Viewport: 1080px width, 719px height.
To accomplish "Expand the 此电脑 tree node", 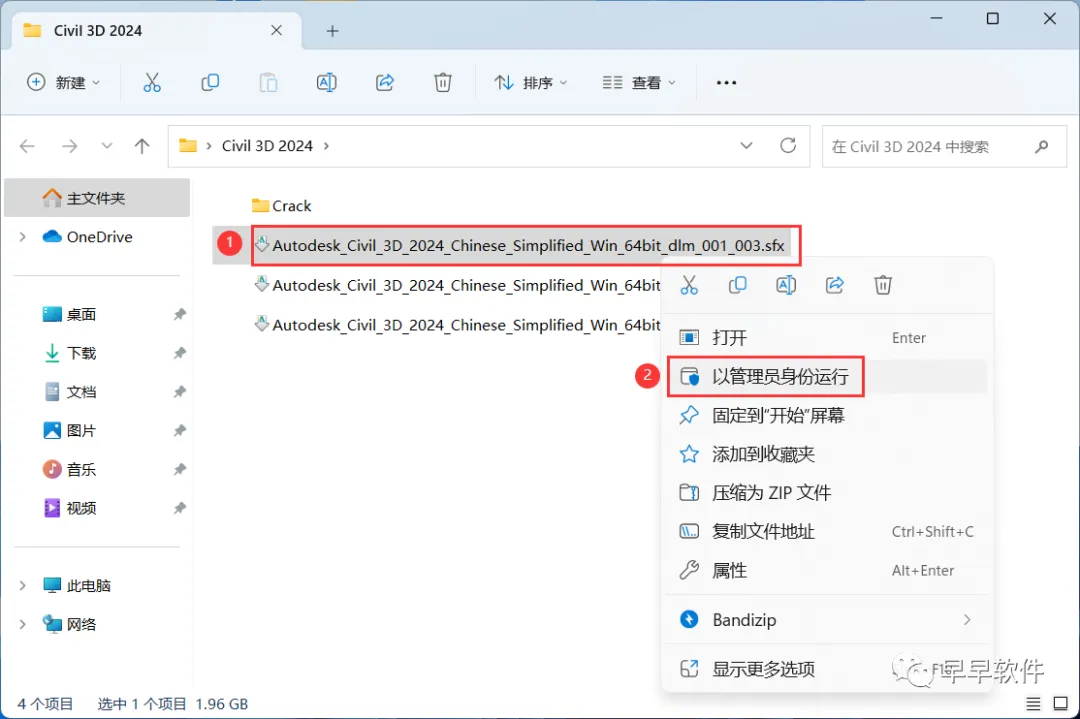I will 23,585.
